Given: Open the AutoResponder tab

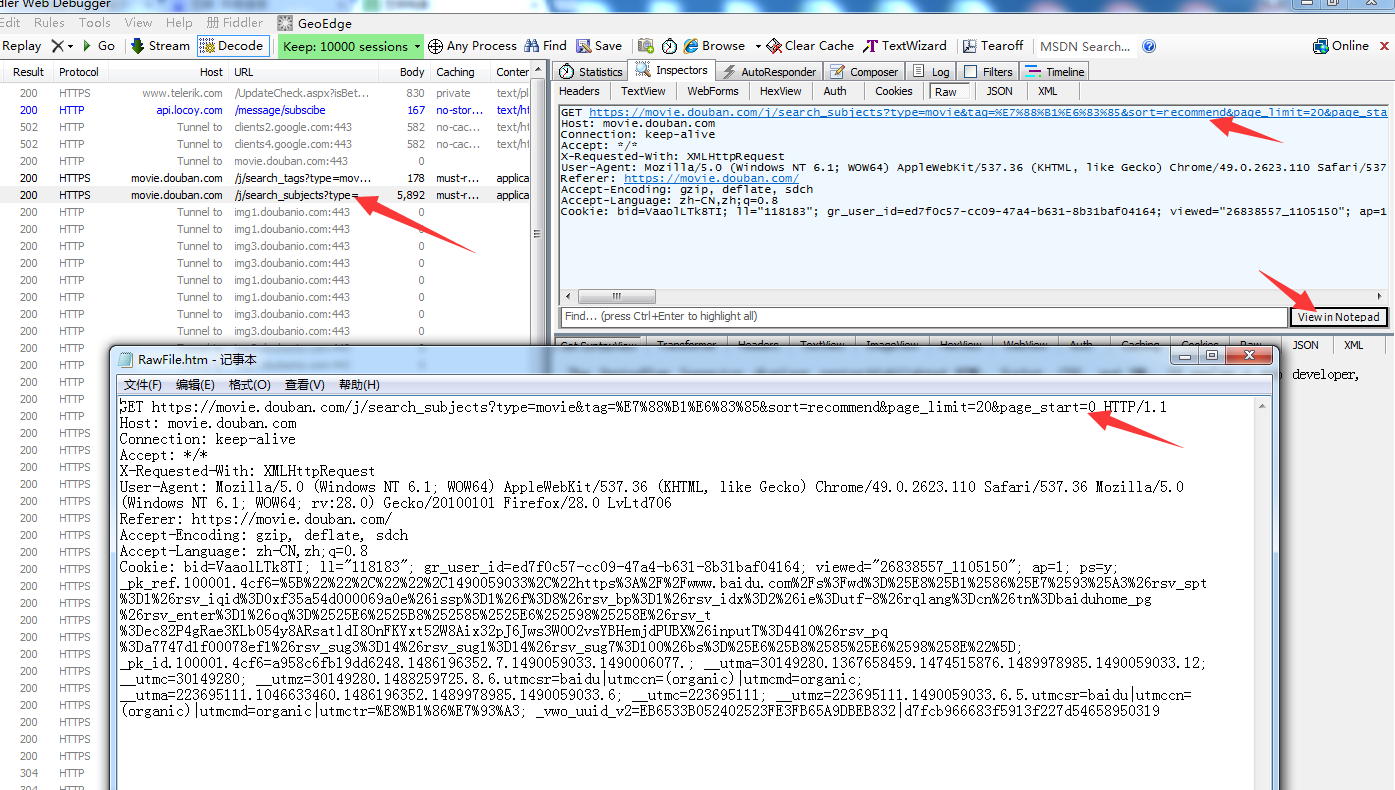Looking at the screenshot, I should coord(769,72).
